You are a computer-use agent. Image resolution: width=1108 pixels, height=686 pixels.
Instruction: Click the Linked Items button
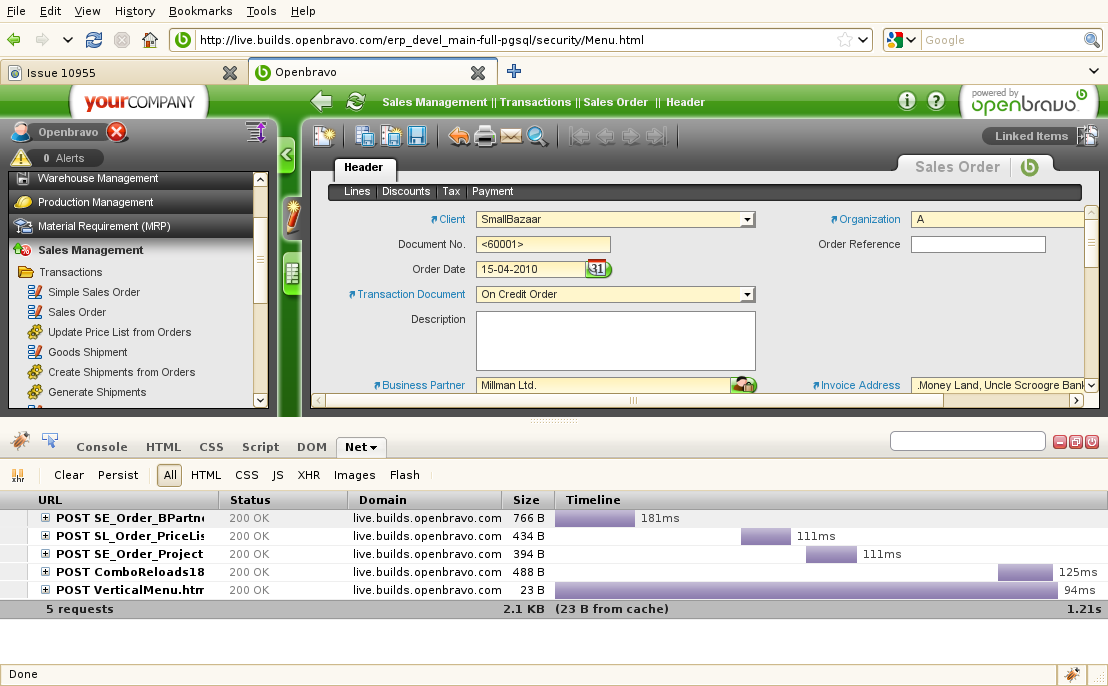click(1031, 136)
